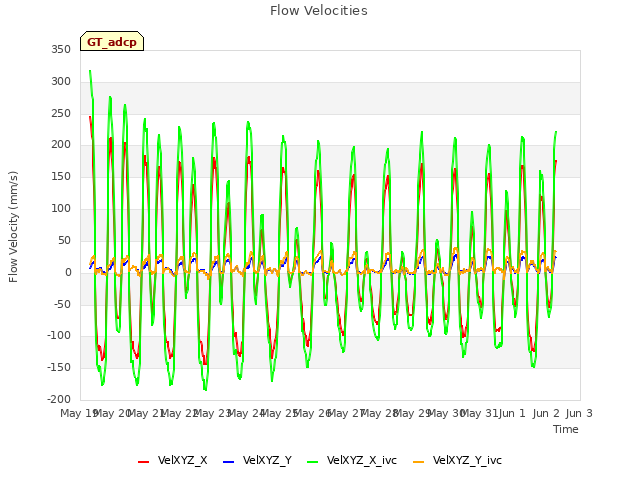Click the -100 y-axis tick label
This screenshot has width=640, height=480.
(x=59, y=336)
